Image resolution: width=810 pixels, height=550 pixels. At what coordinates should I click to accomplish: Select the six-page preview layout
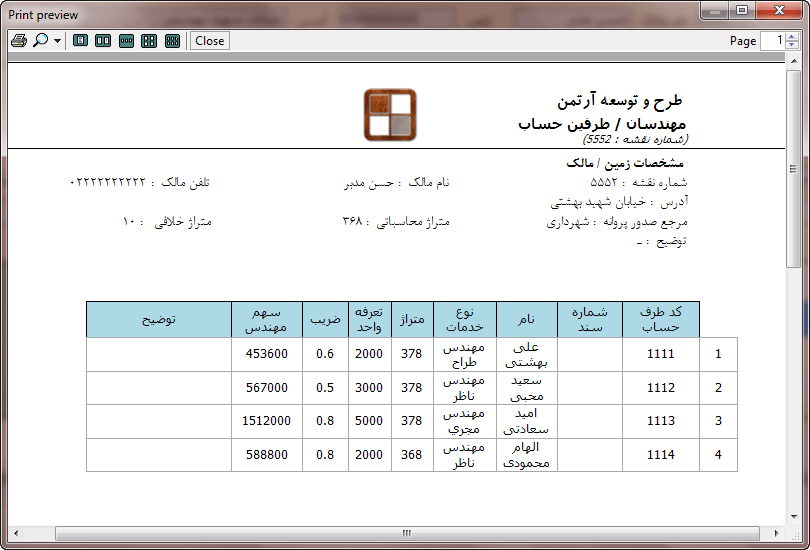click(x=172, y=41)
